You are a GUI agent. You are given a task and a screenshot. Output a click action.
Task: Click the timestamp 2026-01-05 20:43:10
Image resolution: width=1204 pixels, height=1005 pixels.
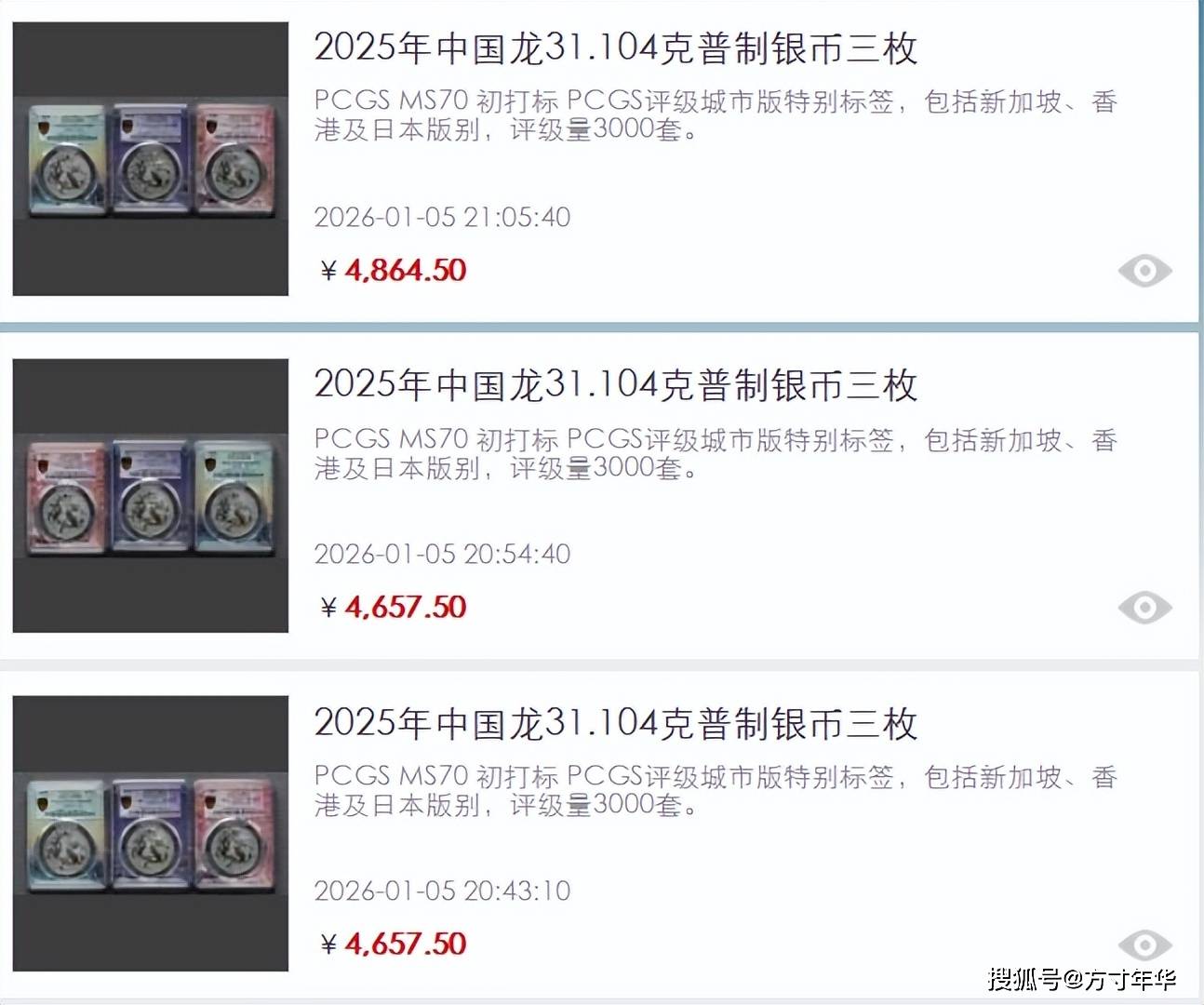(x=442, y=891)
